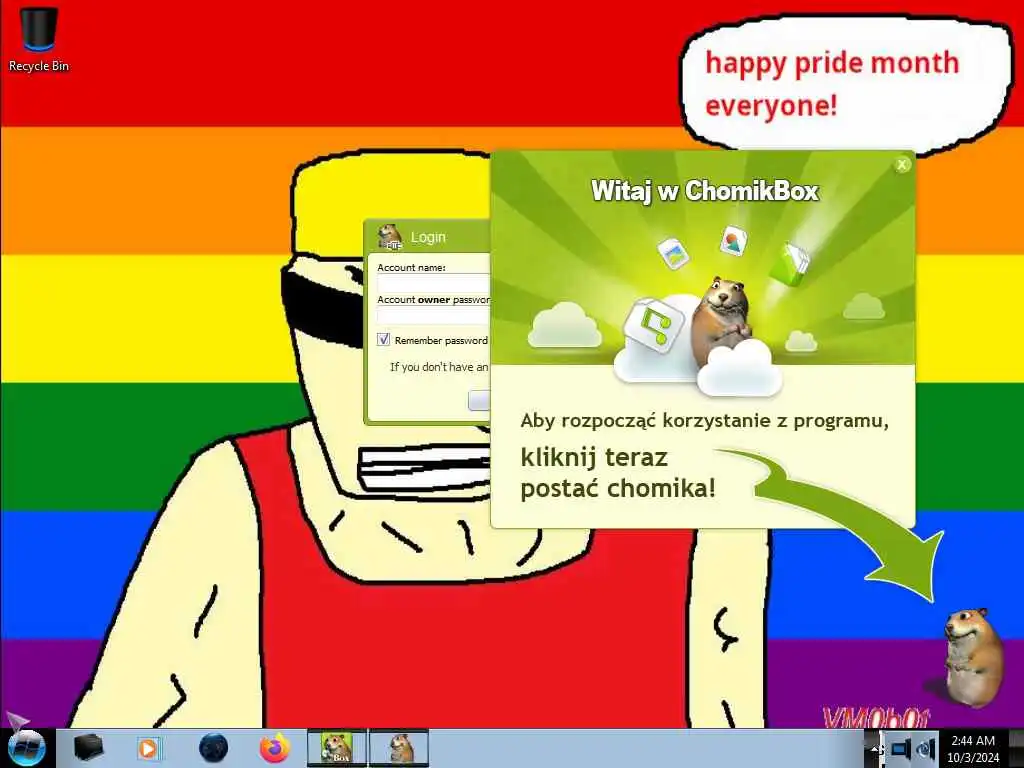
Task: Open the dark blue globe taskbar icon
Action: [x=213, y=748]
